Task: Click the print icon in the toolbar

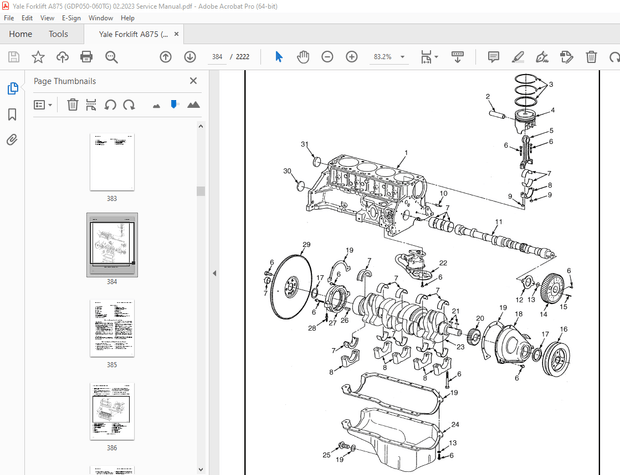Action: 87,57
